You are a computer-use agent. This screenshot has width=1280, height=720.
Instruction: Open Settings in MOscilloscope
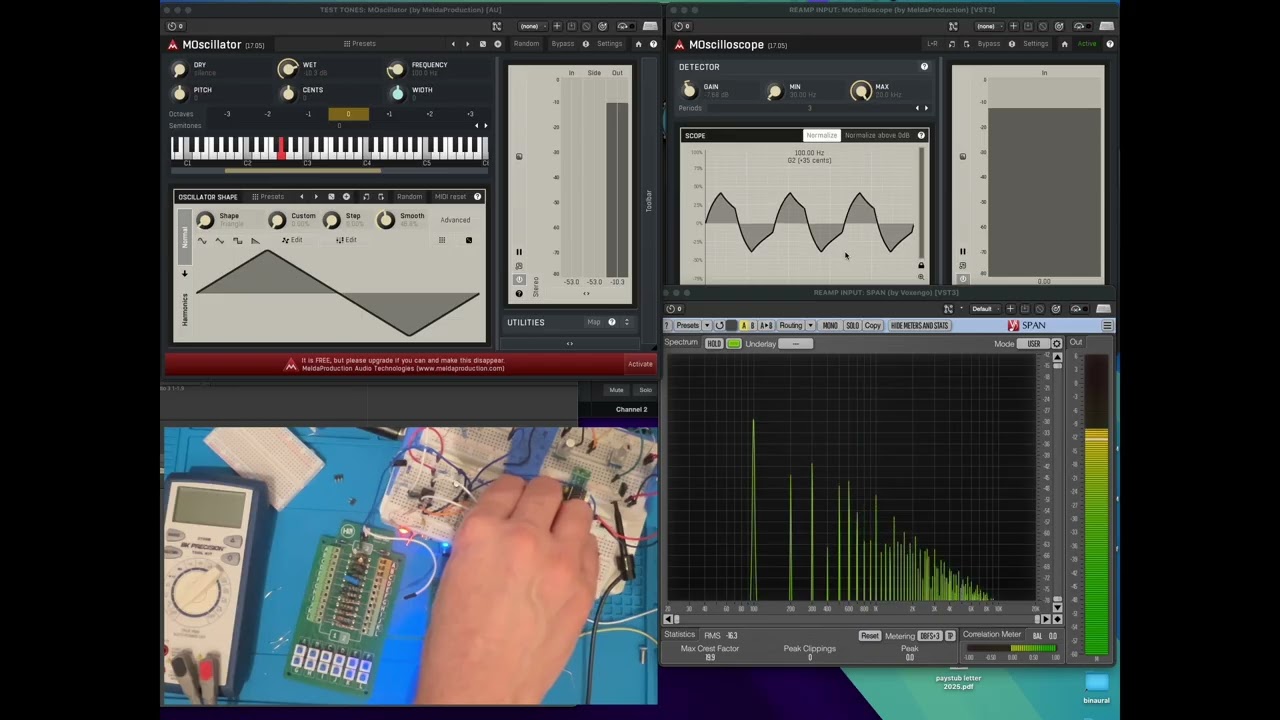coord(1036,44)
